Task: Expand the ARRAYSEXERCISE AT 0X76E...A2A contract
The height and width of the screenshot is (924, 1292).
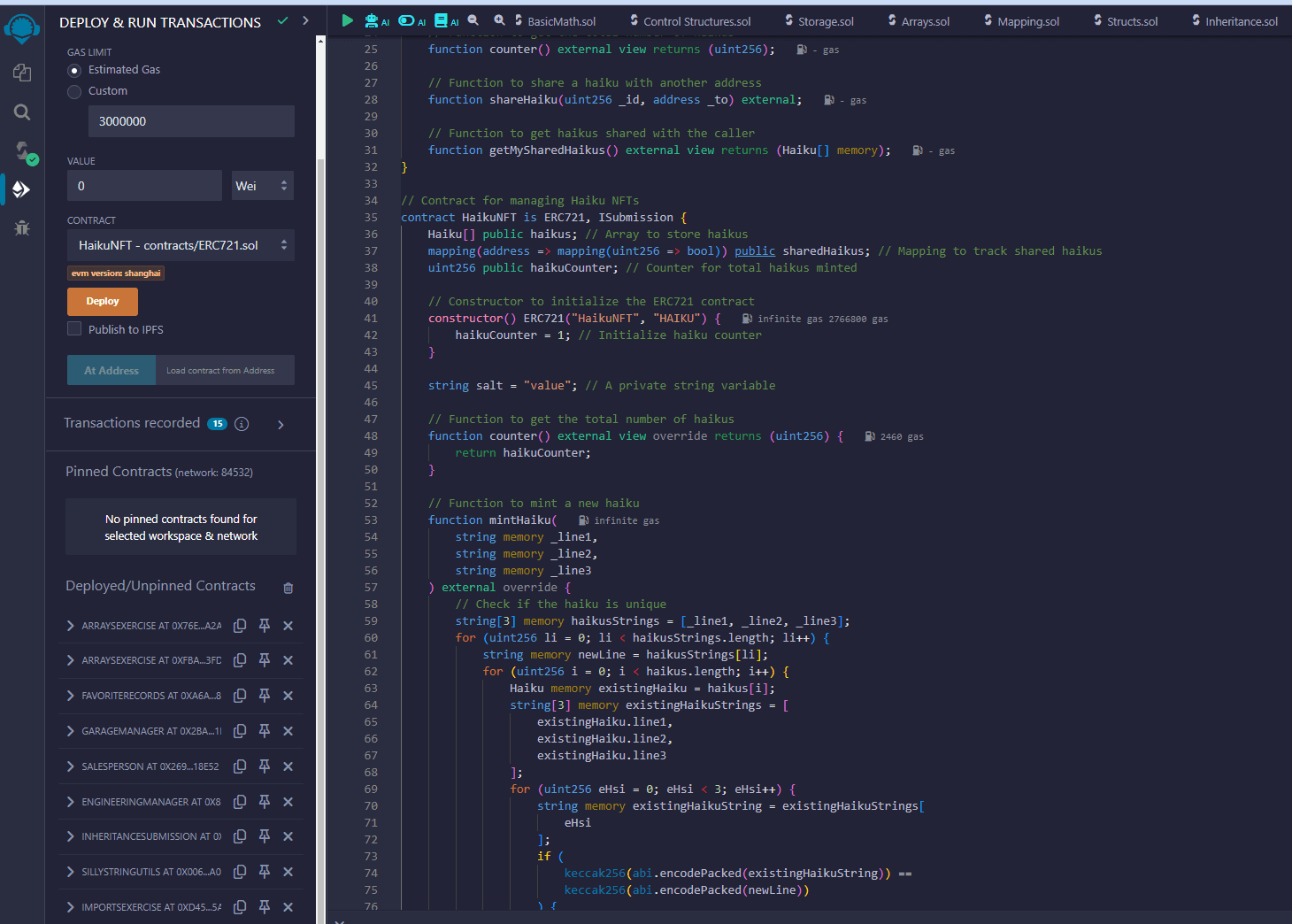Action: coord(70,626)
